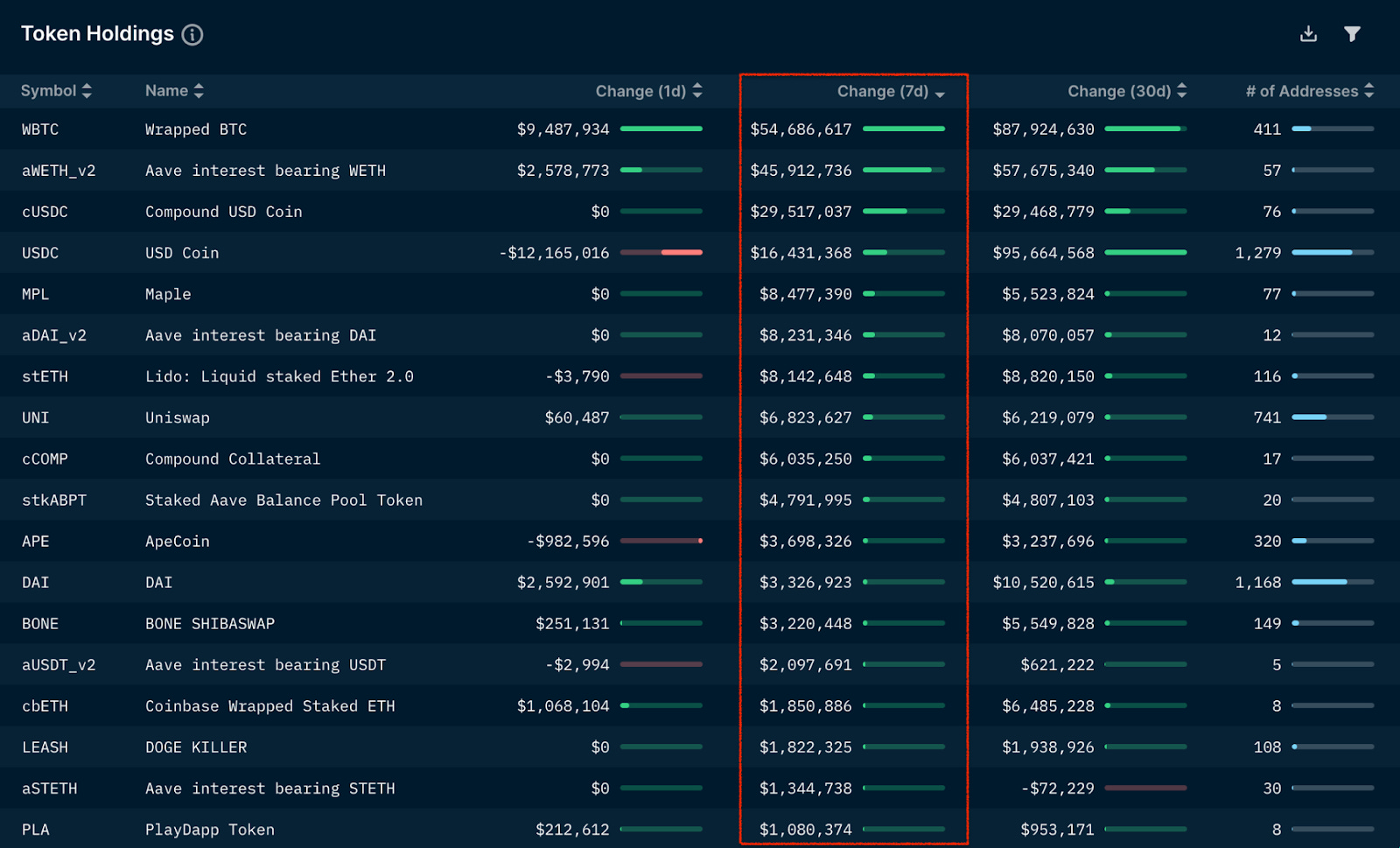Viewport: 1400px width, 848px height.
Task: Select the aUSDT_v2 symbol cell
Action: coord(59,664)
